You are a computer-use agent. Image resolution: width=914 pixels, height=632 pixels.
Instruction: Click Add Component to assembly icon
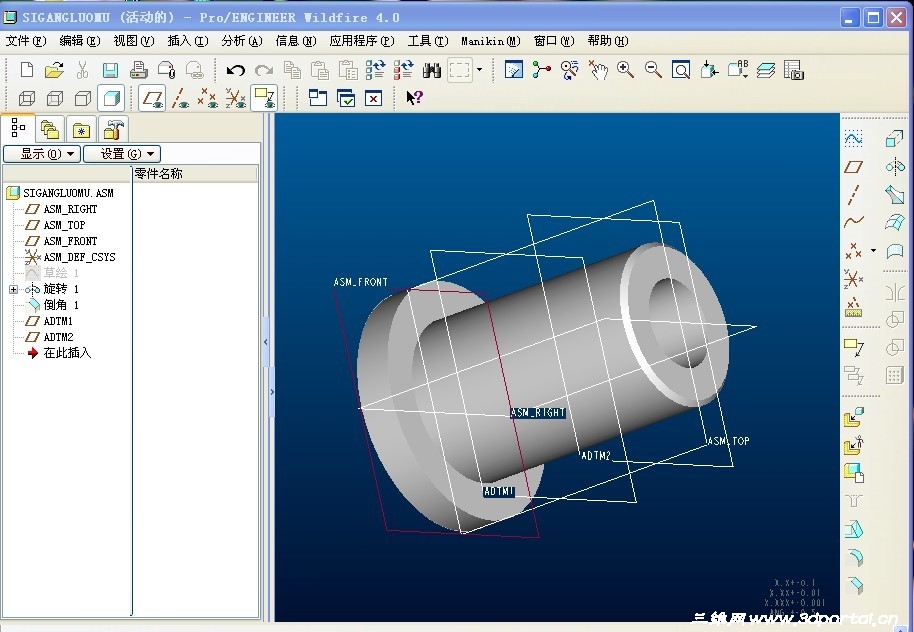coord(853,417)
